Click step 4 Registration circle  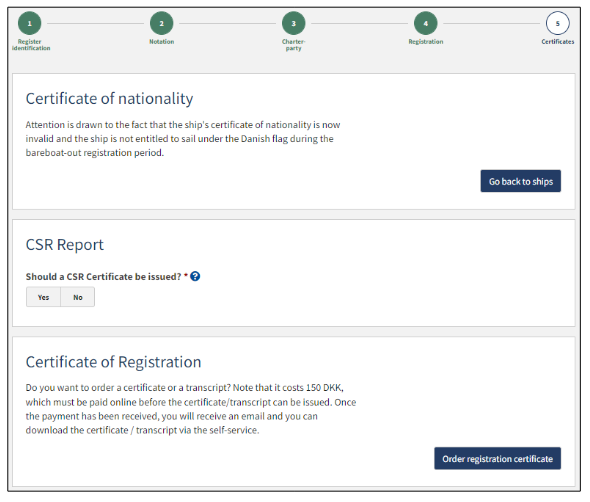tap(426, 23)
